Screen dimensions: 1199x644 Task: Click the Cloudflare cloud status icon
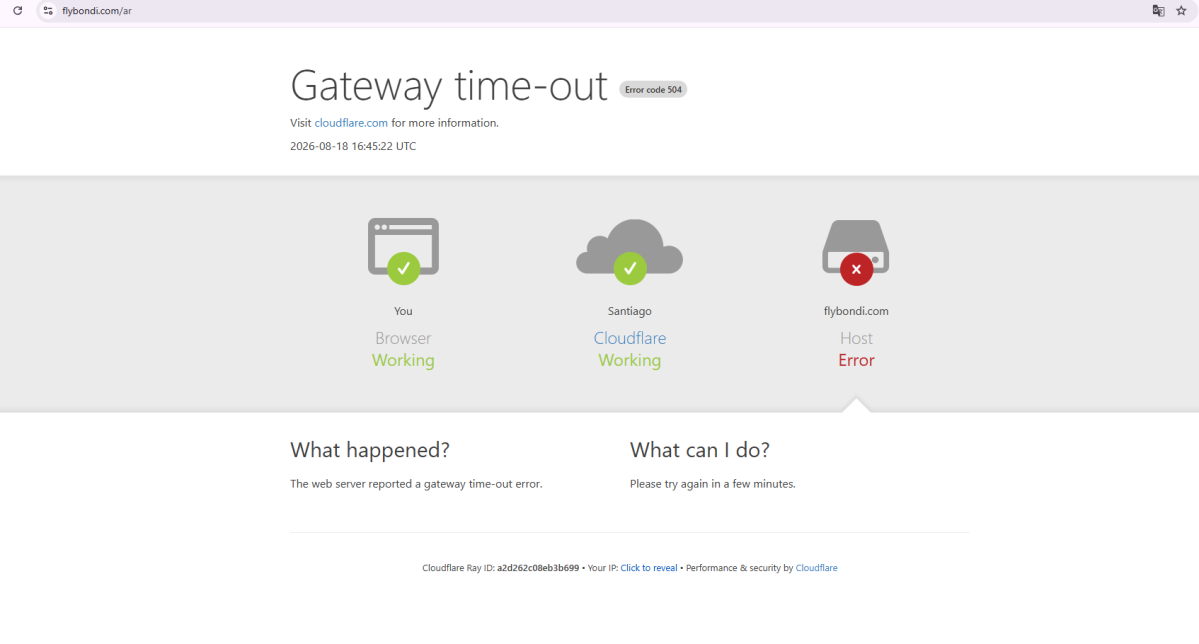tap(629, 252)
